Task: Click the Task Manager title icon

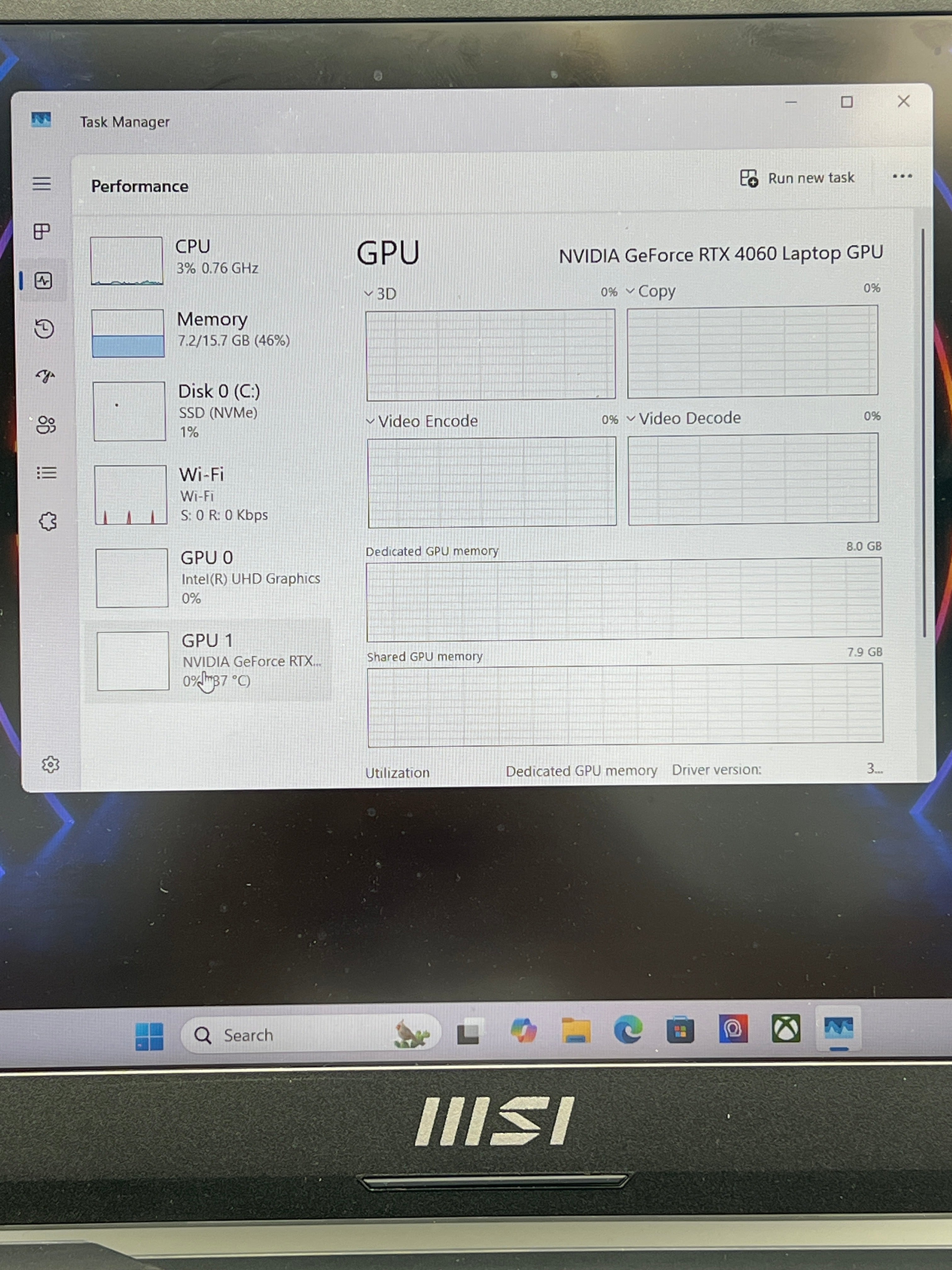Action: (41, 119)
